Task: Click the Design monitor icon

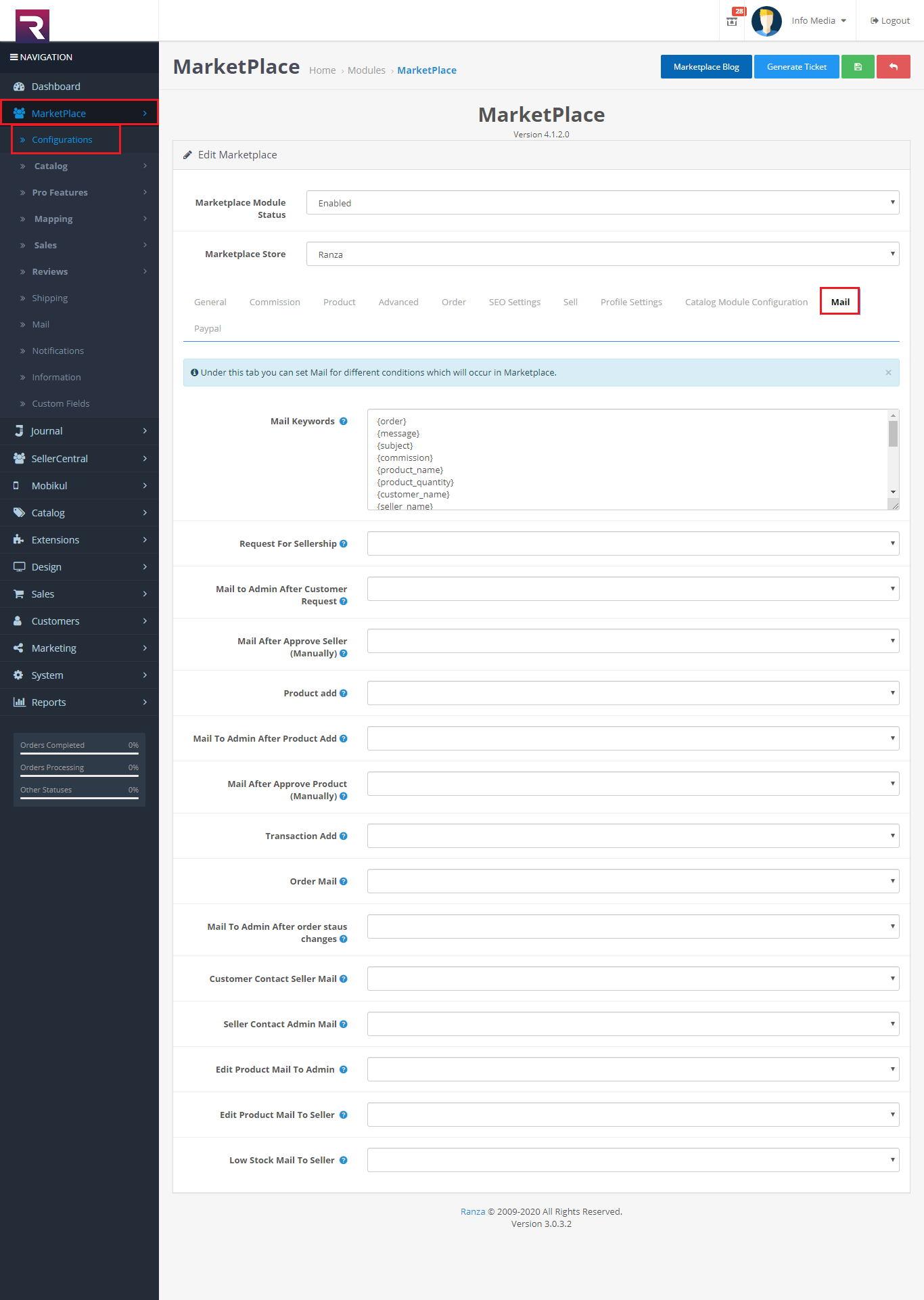Action: click(19, 567)
